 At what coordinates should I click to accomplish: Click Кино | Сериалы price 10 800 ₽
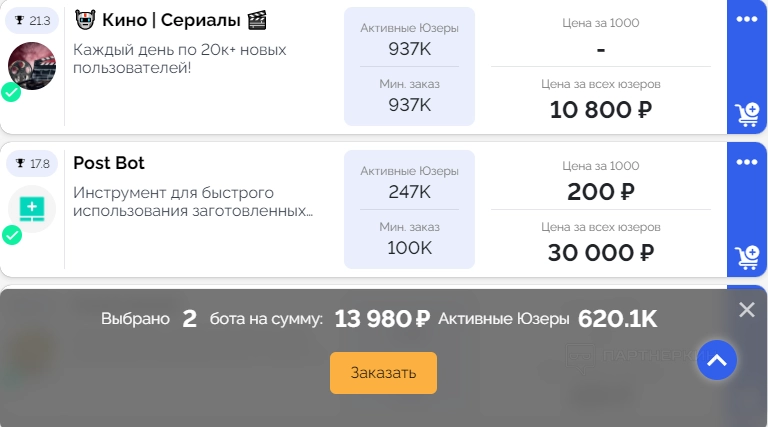tap(601, 110)
